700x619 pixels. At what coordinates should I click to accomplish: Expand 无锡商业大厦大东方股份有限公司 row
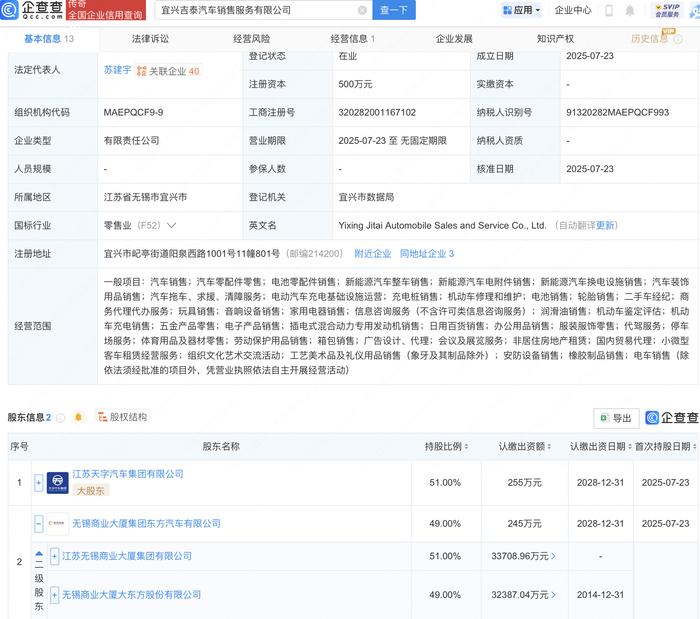(54, 595)
